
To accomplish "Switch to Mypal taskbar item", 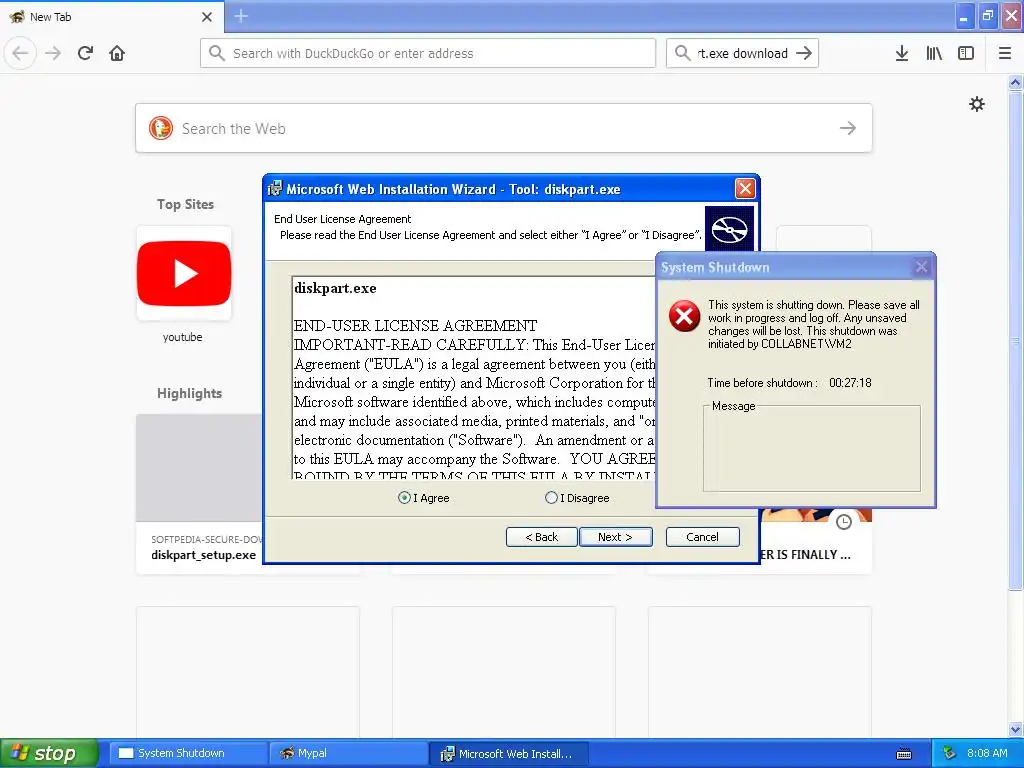I will tap(348, 754).
